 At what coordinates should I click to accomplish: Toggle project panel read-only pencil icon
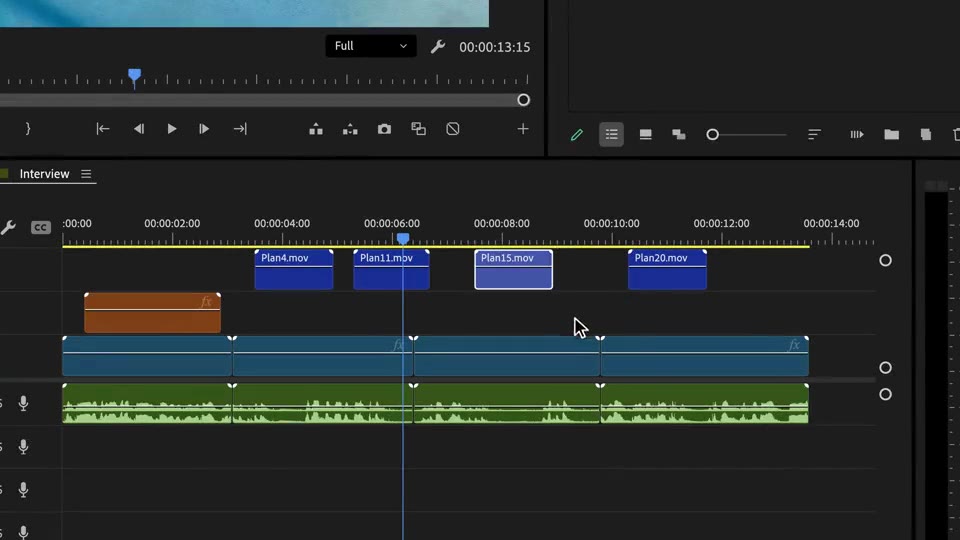pyautogui.click(x=577, y=135)
